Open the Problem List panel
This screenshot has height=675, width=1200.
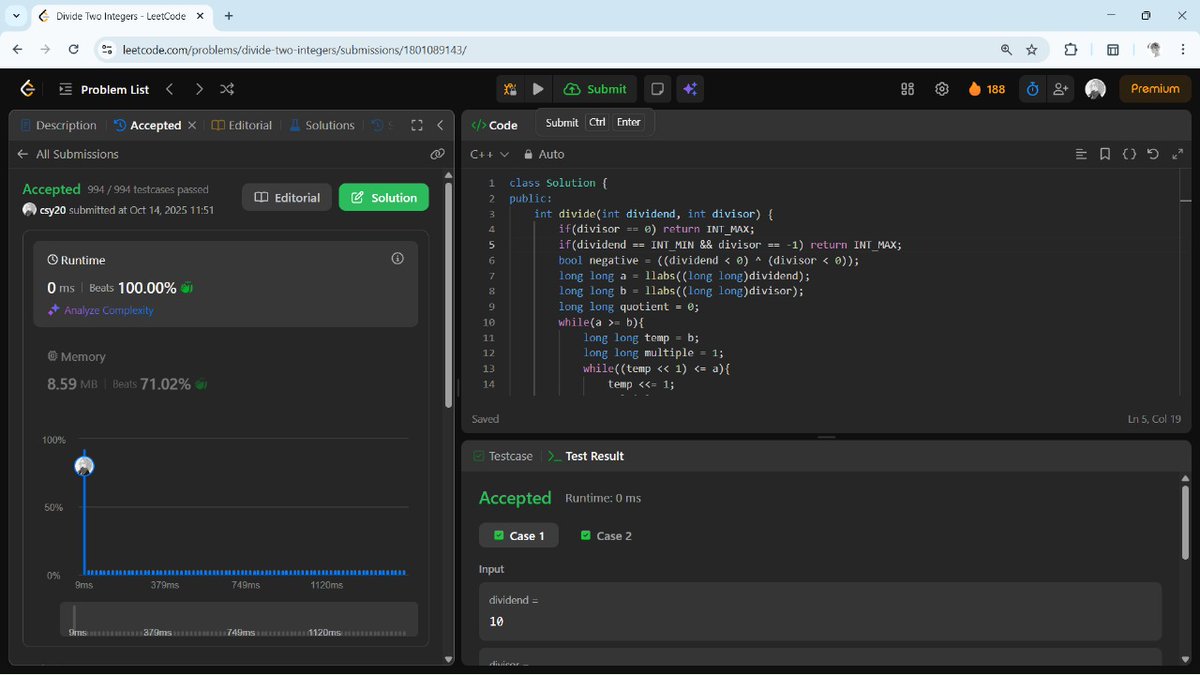(x=104, y=89)
